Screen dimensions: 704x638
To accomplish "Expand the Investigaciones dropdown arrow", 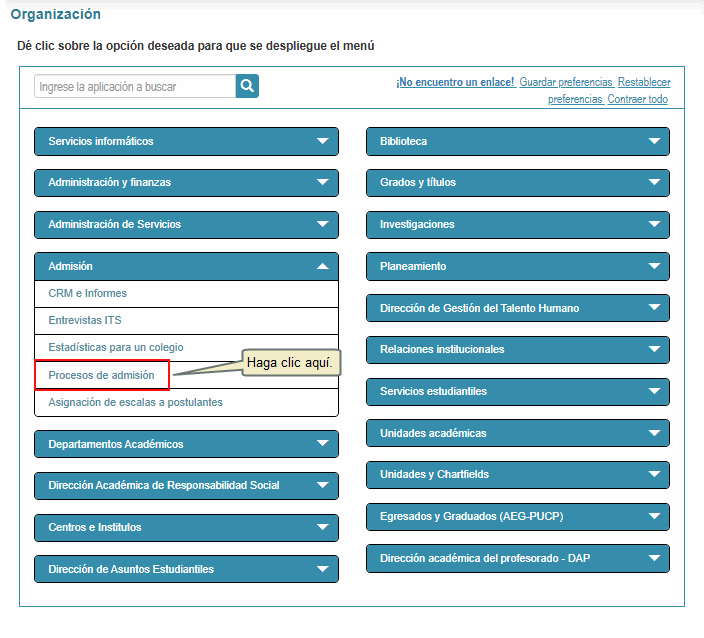I will 654,225.
